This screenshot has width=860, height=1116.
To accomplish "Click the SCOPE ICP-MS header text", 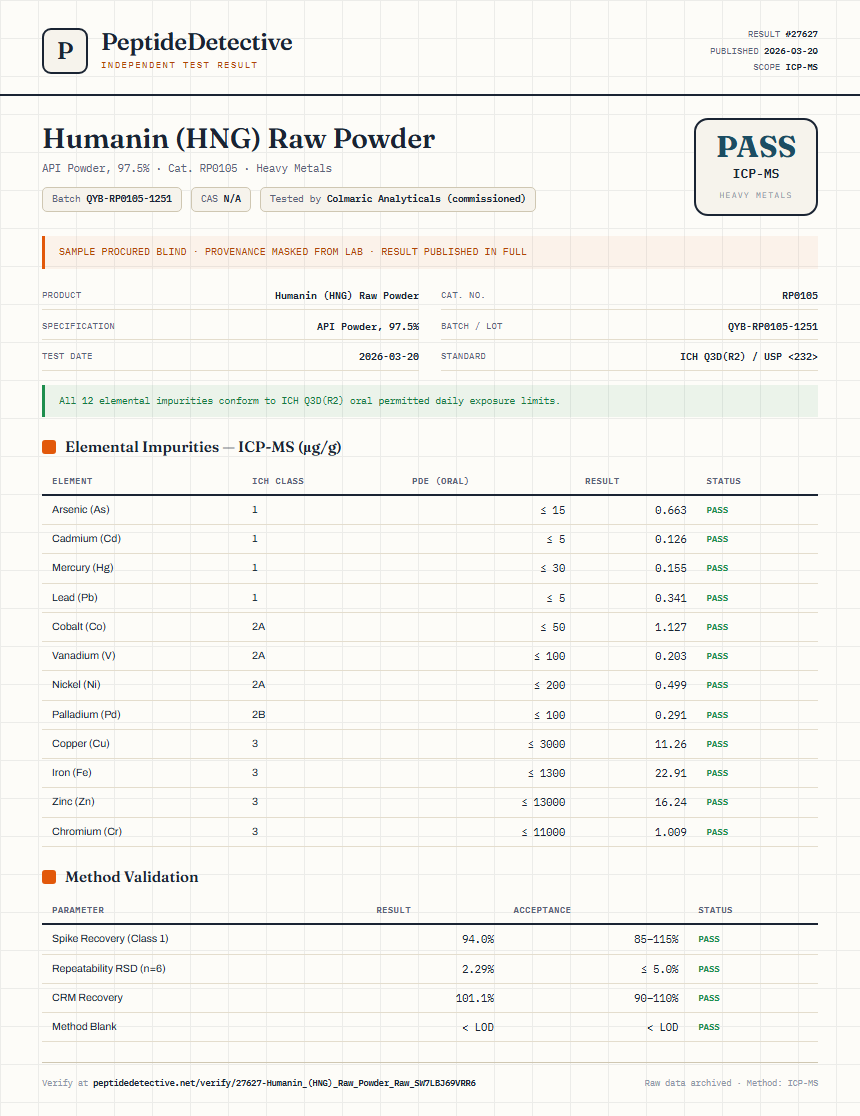I will [785, 67].
